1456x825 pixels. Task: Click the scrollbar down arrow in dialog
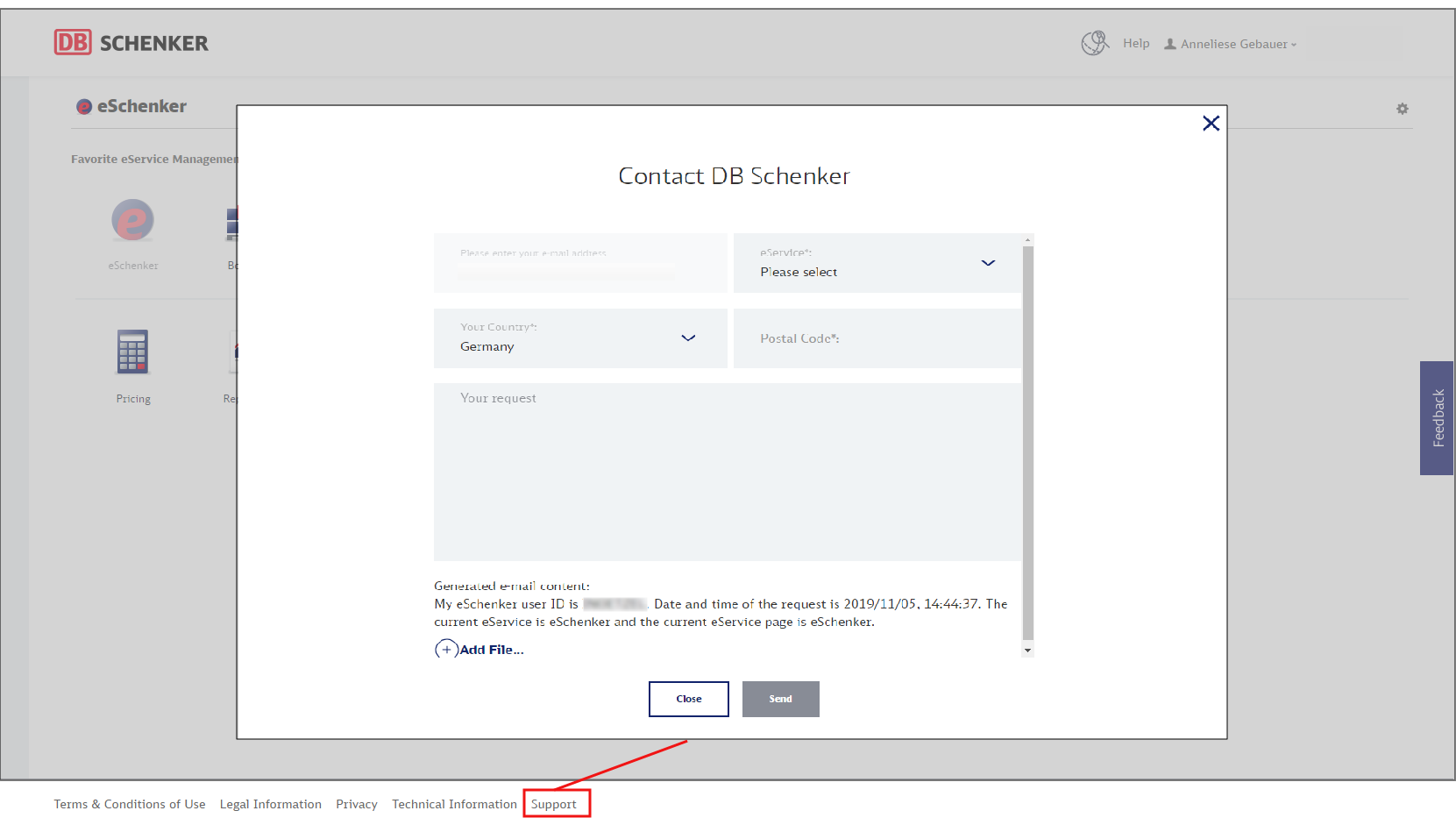1028,651
